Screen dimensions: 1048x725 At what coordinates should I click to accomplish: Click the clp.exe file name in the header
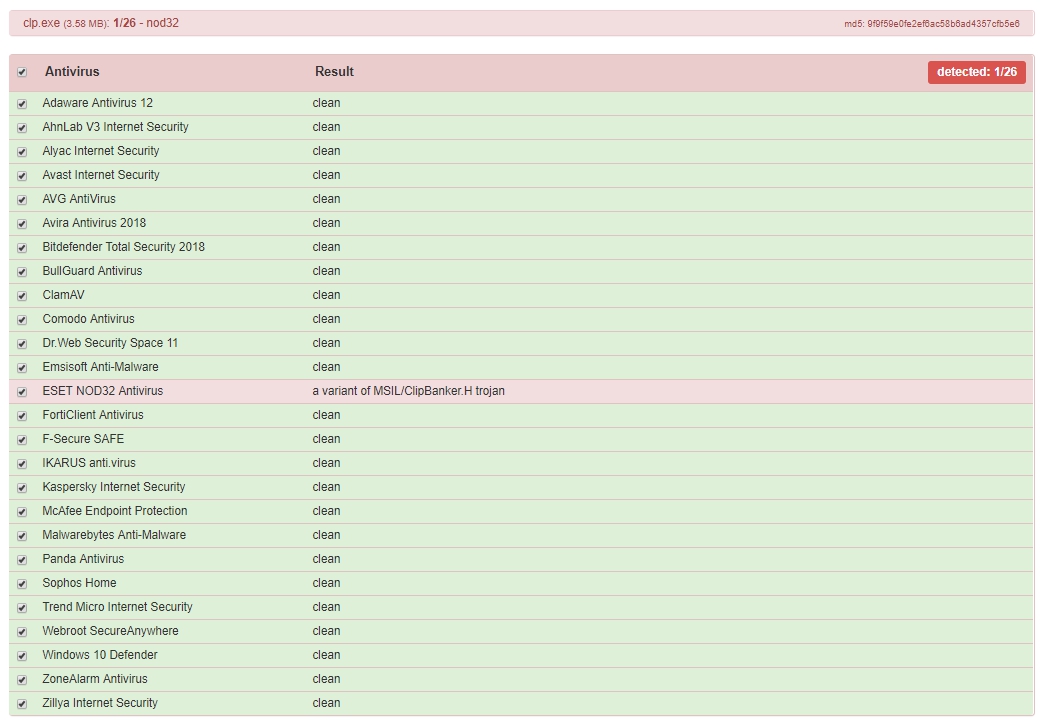pos(41,23)
